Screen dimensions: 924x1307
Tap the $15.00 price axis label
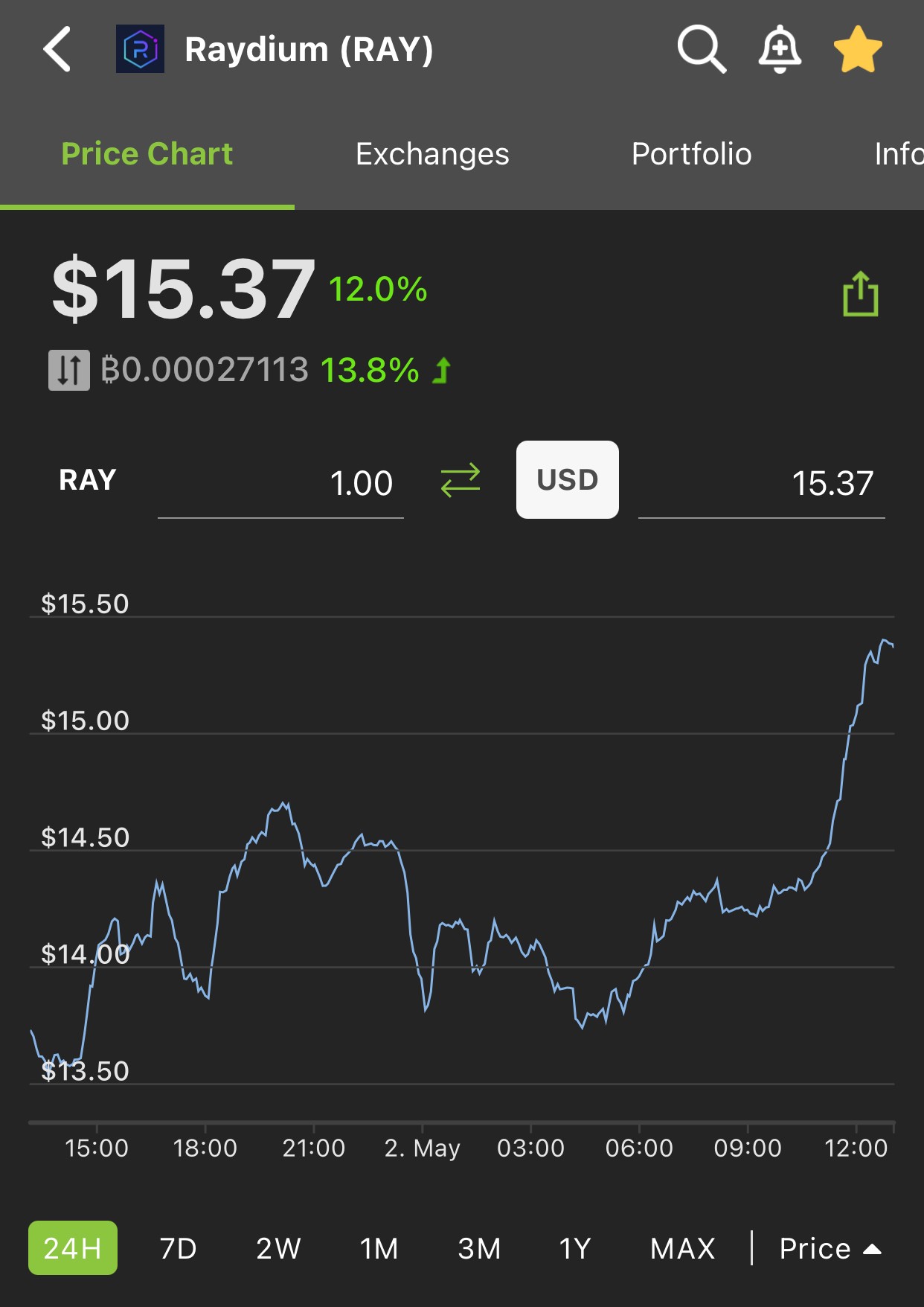(85, 720)
